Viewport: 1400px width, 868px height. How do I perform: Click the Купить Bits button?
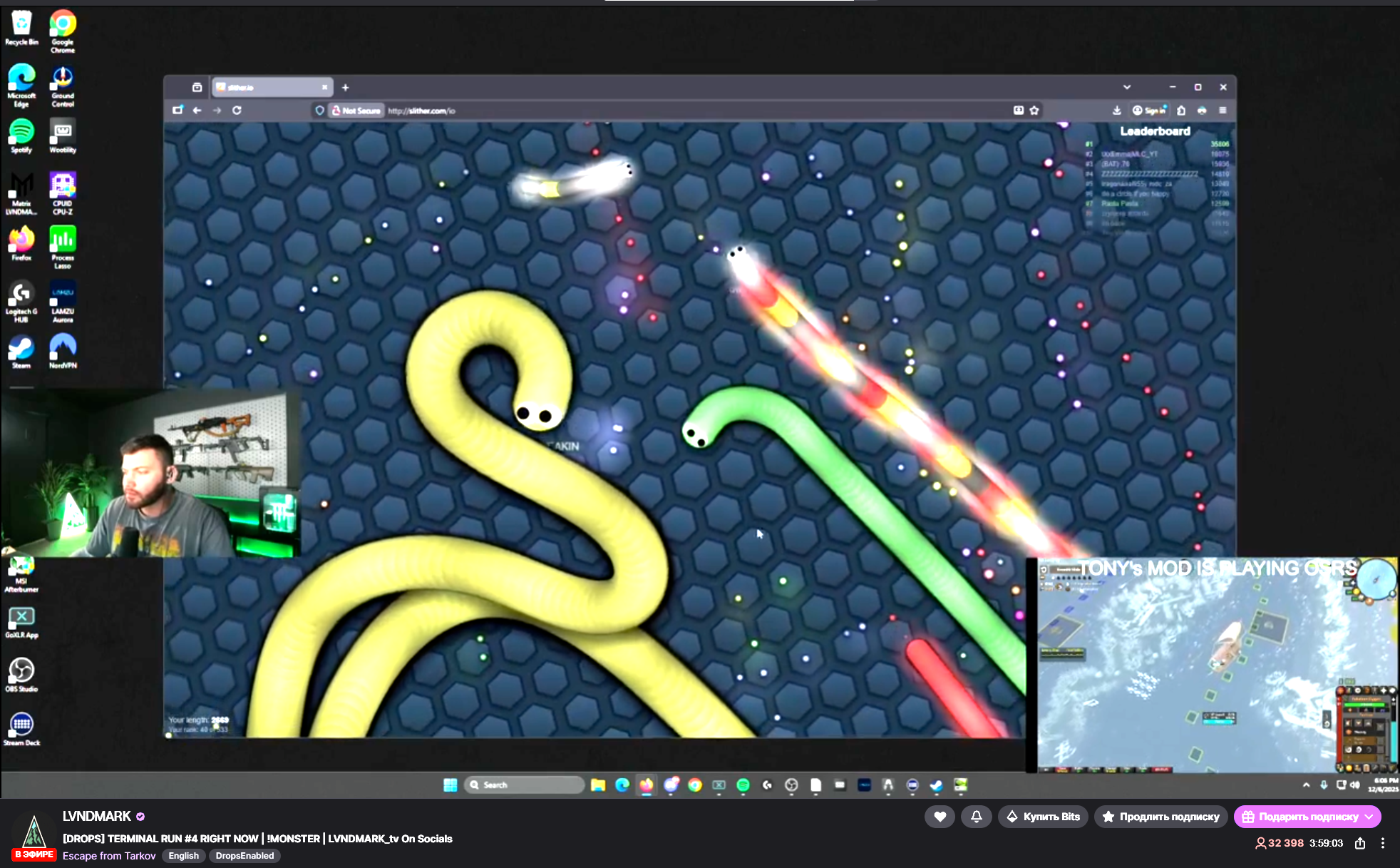(x=1043, y=817)
